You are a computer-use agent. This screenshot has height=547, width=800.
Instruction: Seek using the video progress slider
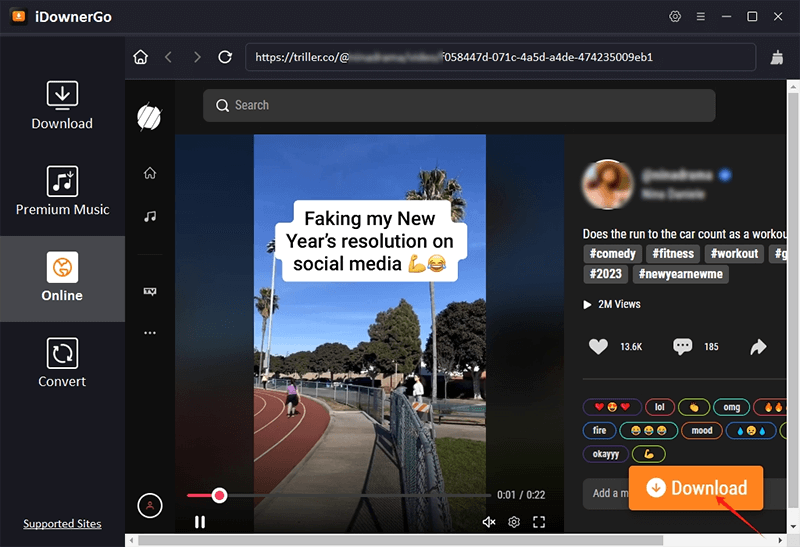pos(339,495)
